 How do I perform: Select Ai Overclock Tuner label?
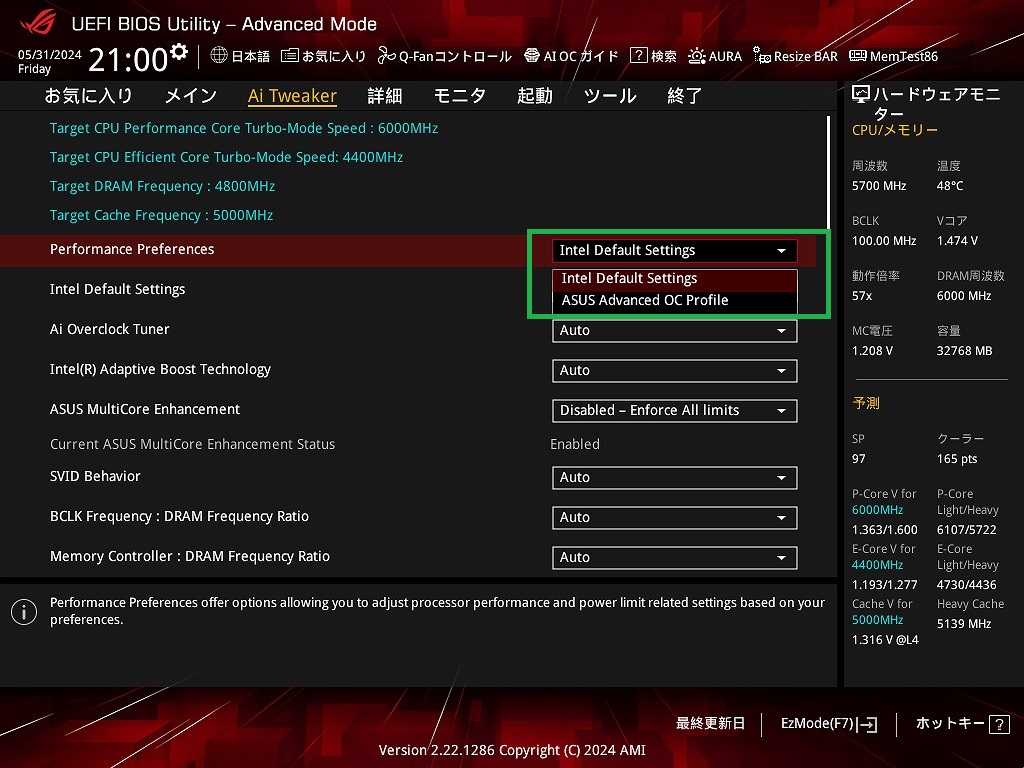tap(110, 329)
